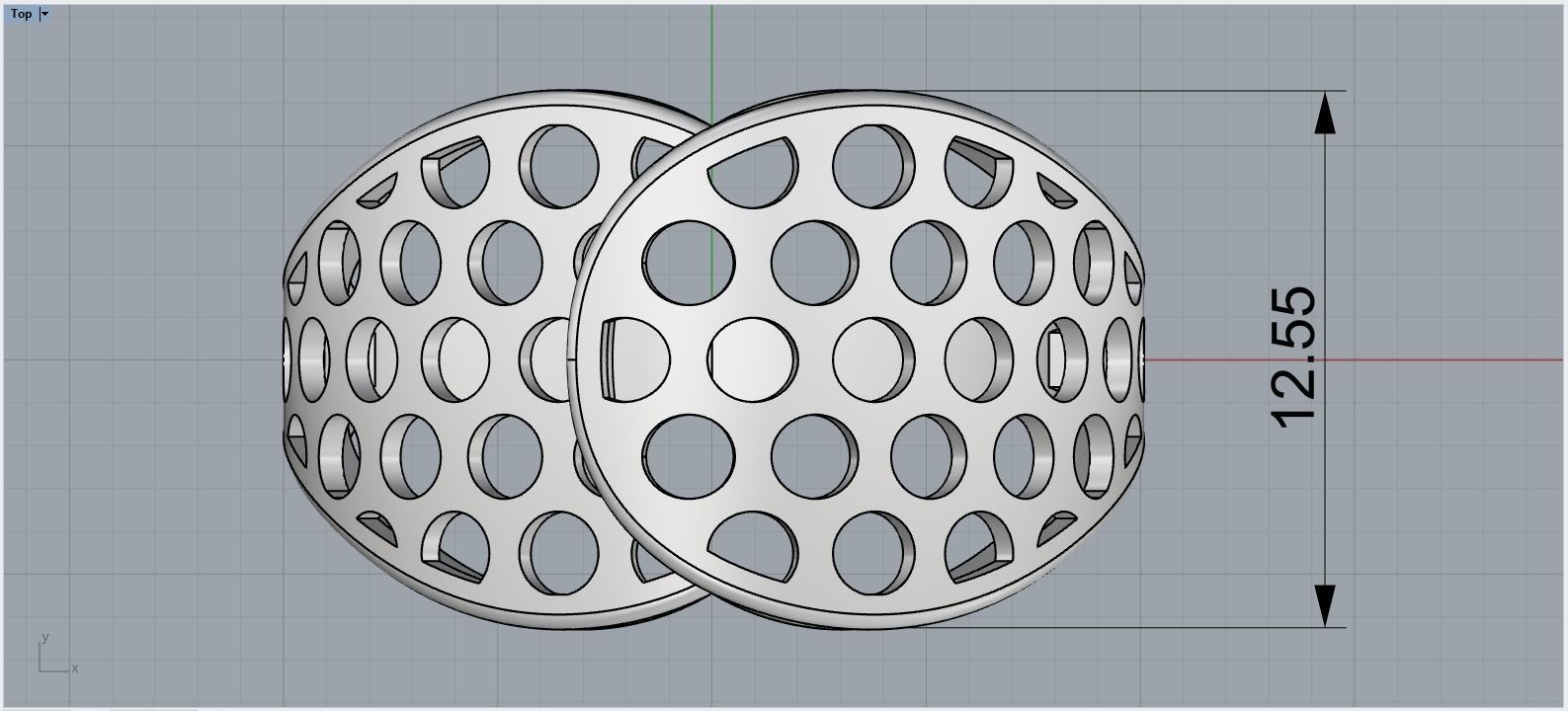Screen dimensions: 1568x711
Task: Select the 12.55 dimension text
Action: click(1294, 358)
